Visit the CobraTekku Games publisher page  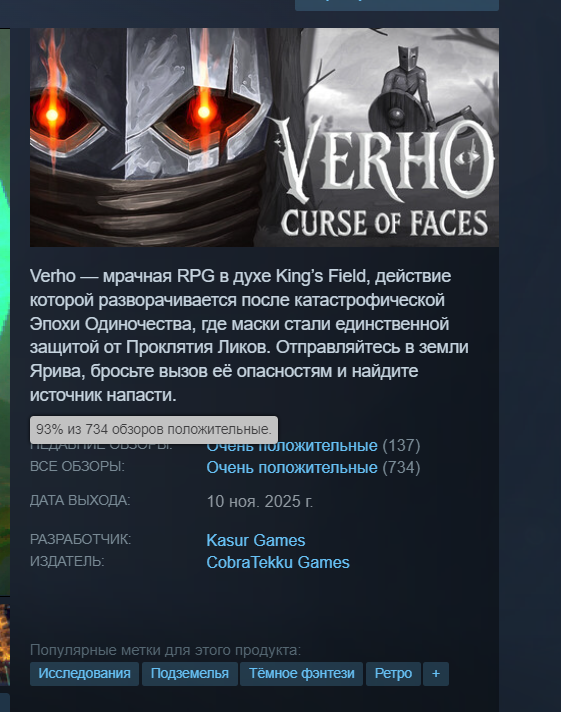point(278,562)
